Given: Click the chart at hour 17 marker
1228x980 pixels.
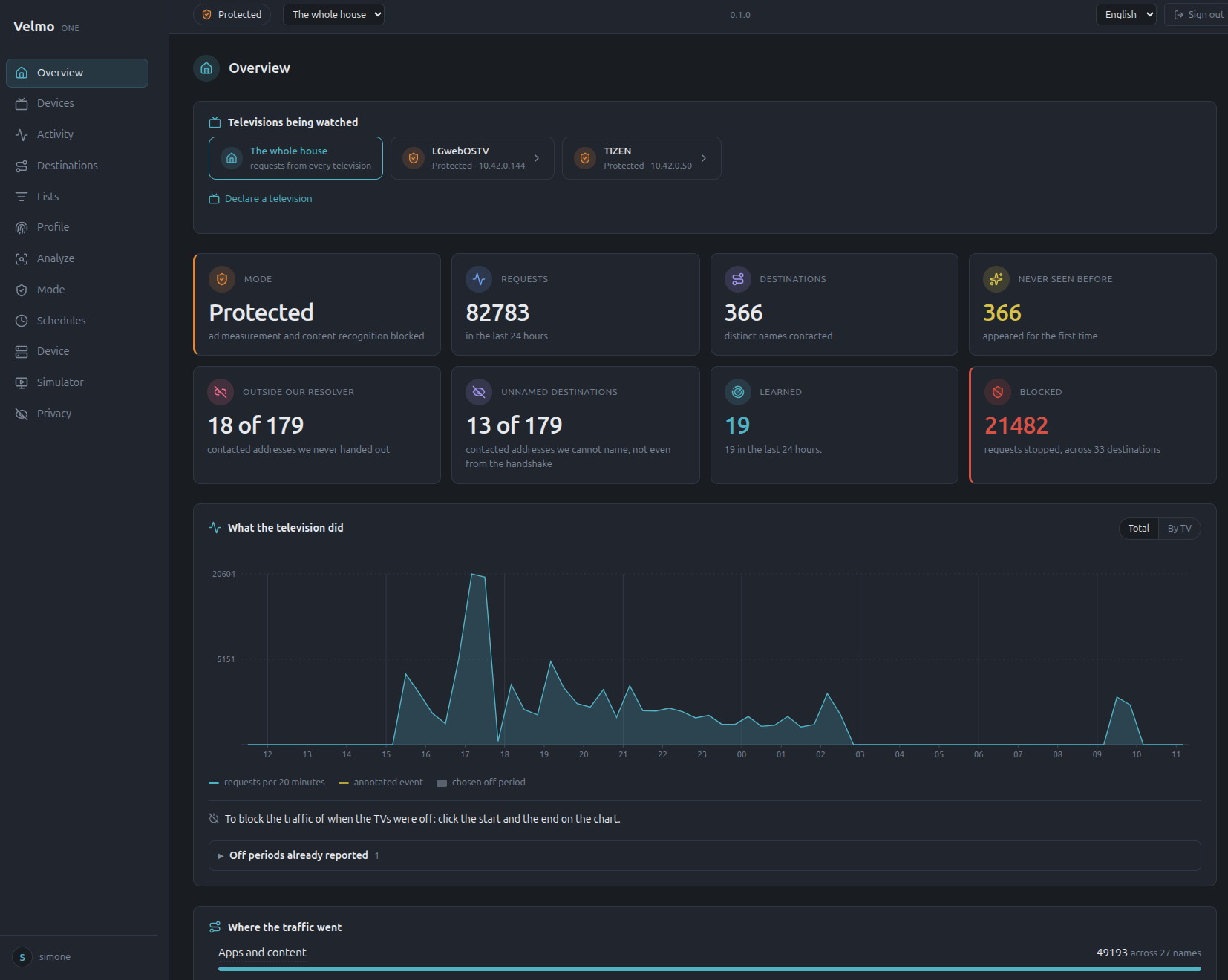Looking at the screenshot, I should click(465, 754).
